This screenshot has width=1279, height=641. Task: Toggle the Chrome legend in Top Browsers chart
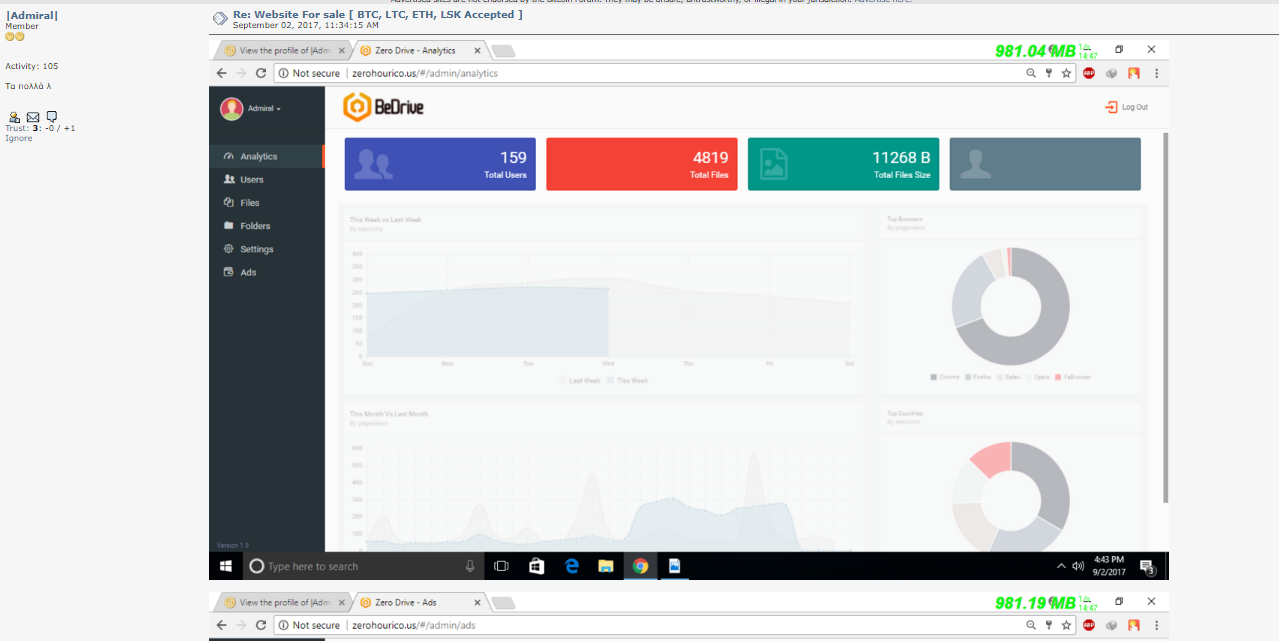point(946,377)
